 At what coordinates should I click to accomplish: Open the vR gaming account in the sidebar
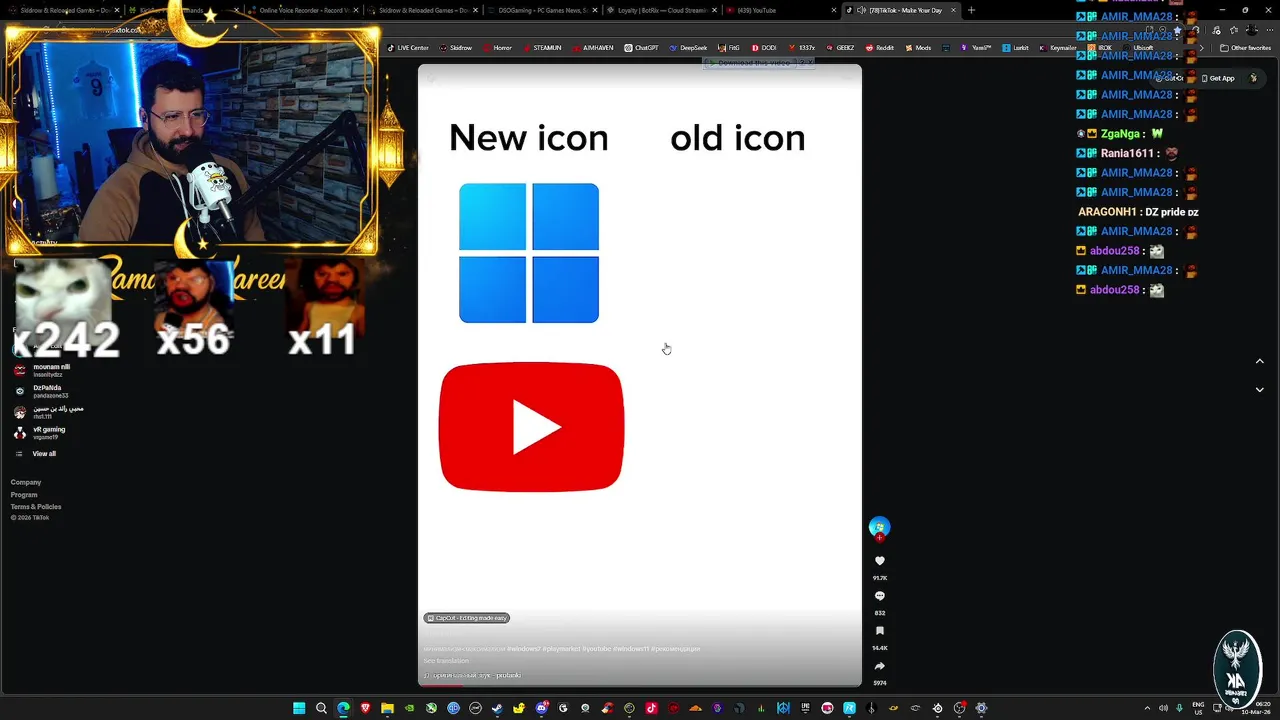(x=41, y=433)
